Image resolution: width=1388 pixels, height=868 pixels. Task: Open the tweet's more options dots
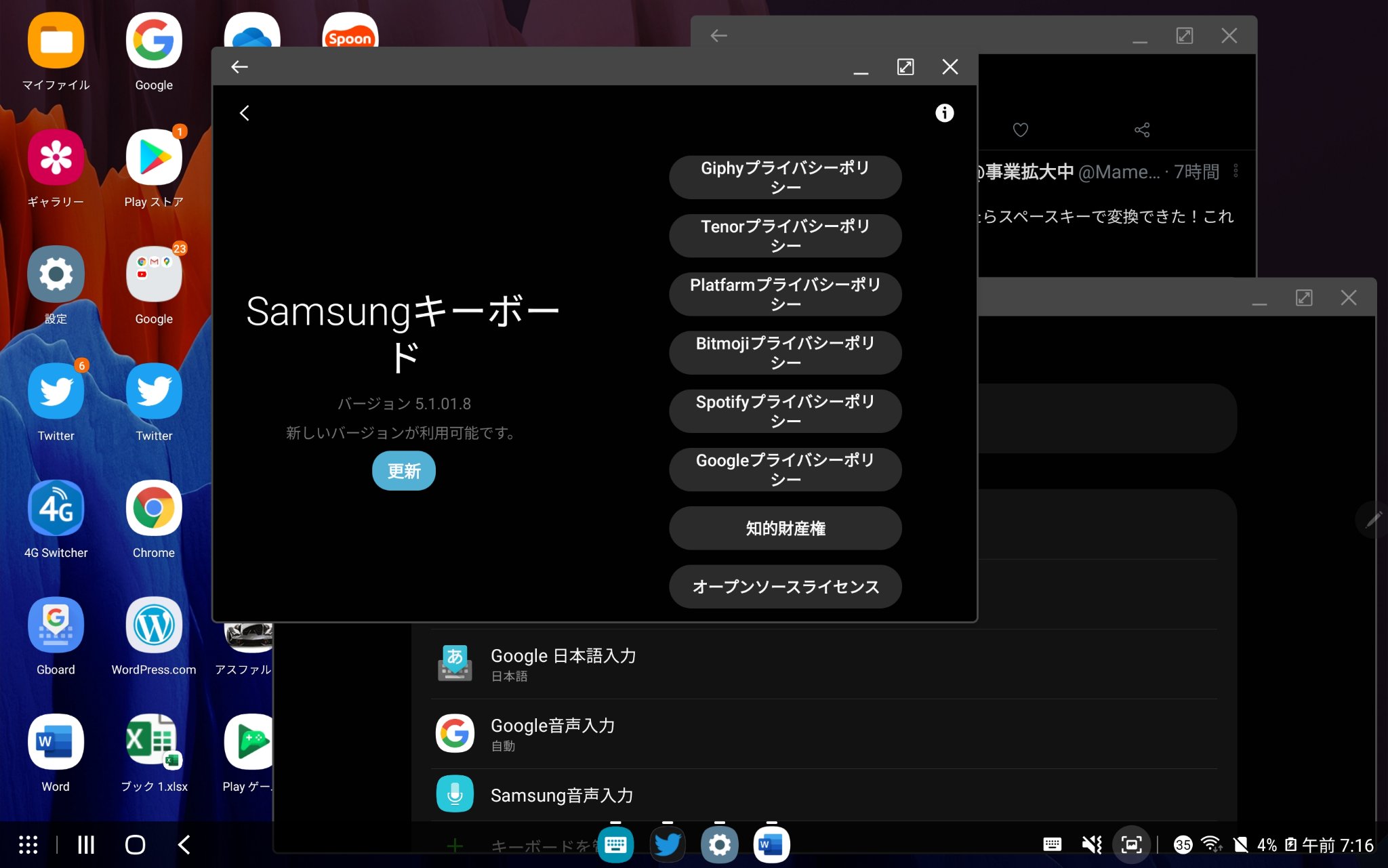(x=1236, y=171)
